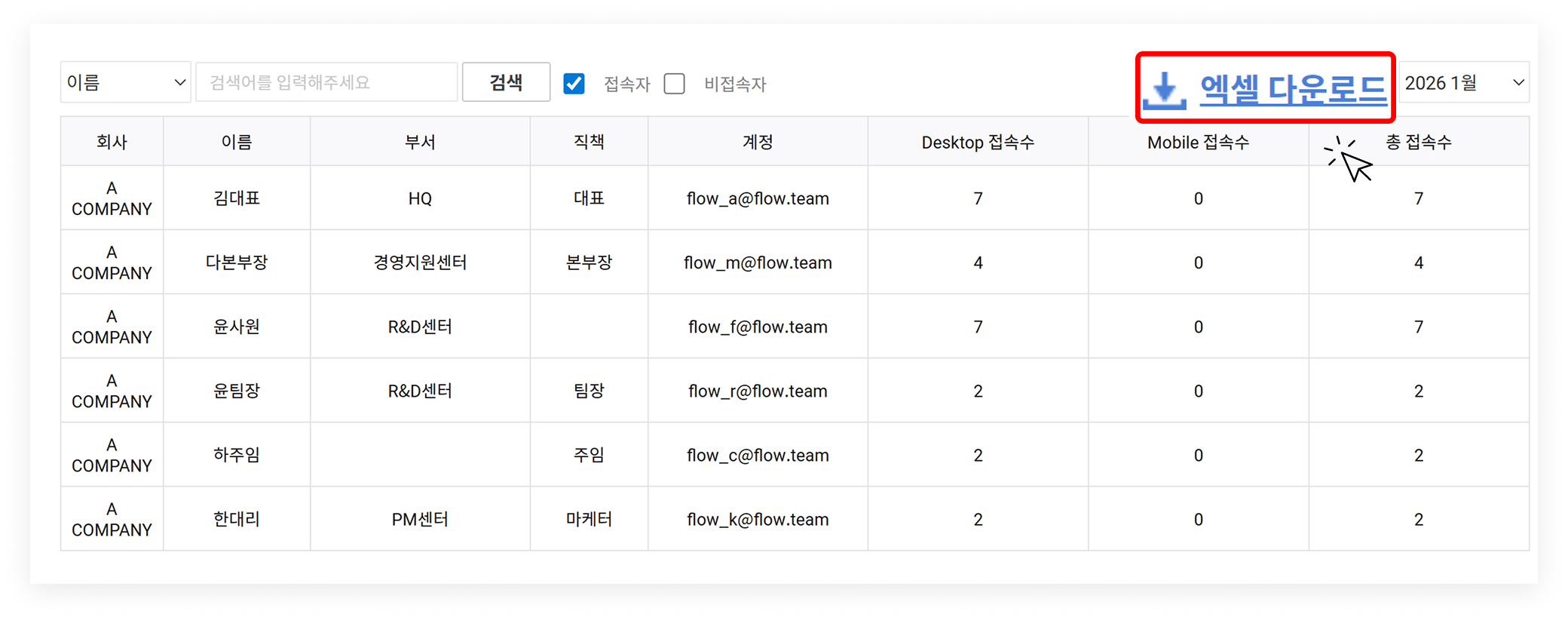
Task: Click the 회사 column header
Action: [x=112, y=142]
